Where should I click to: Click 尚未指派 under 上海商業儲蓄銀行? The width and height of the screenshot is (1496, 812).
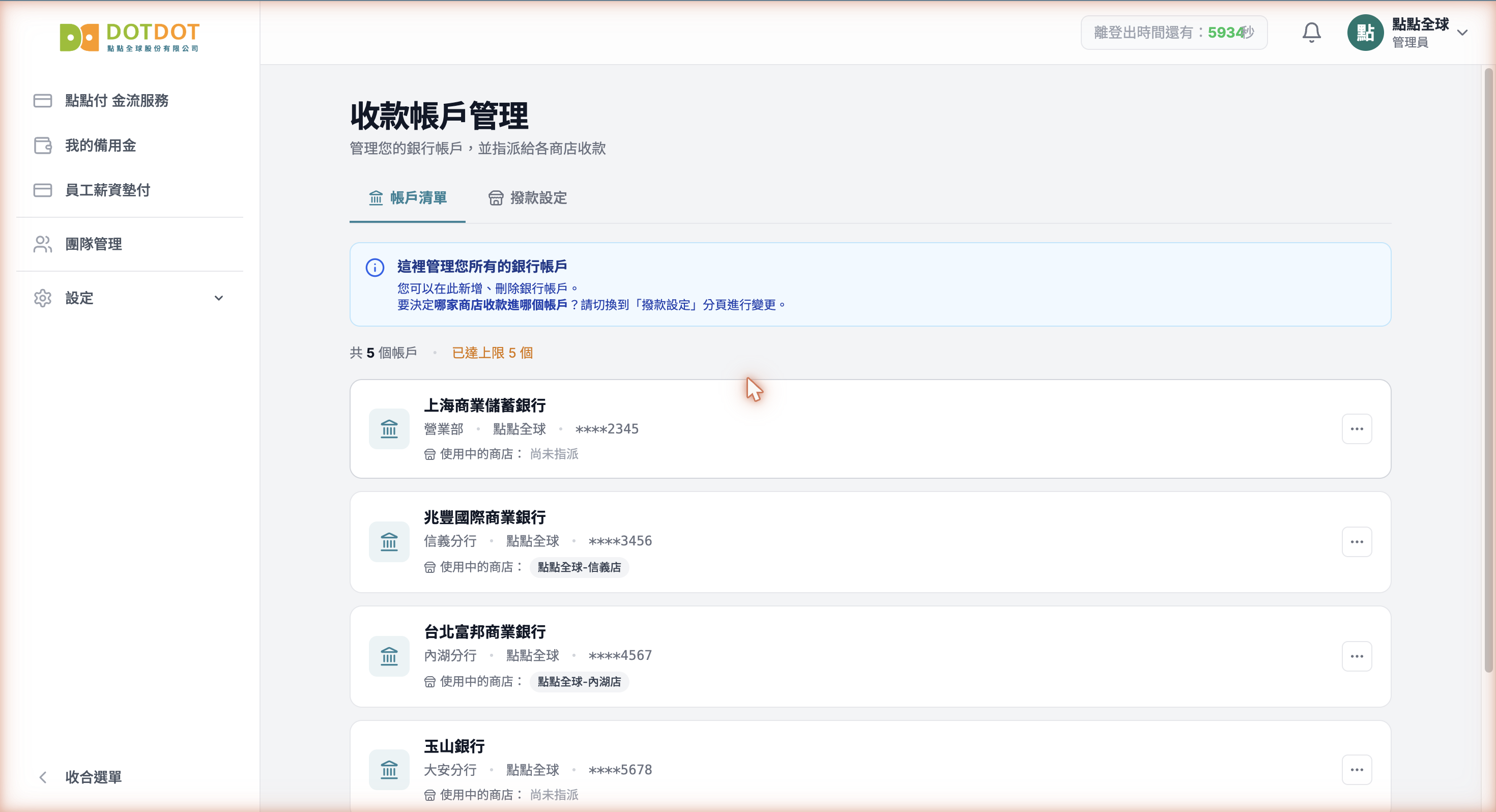click(554, 454)
